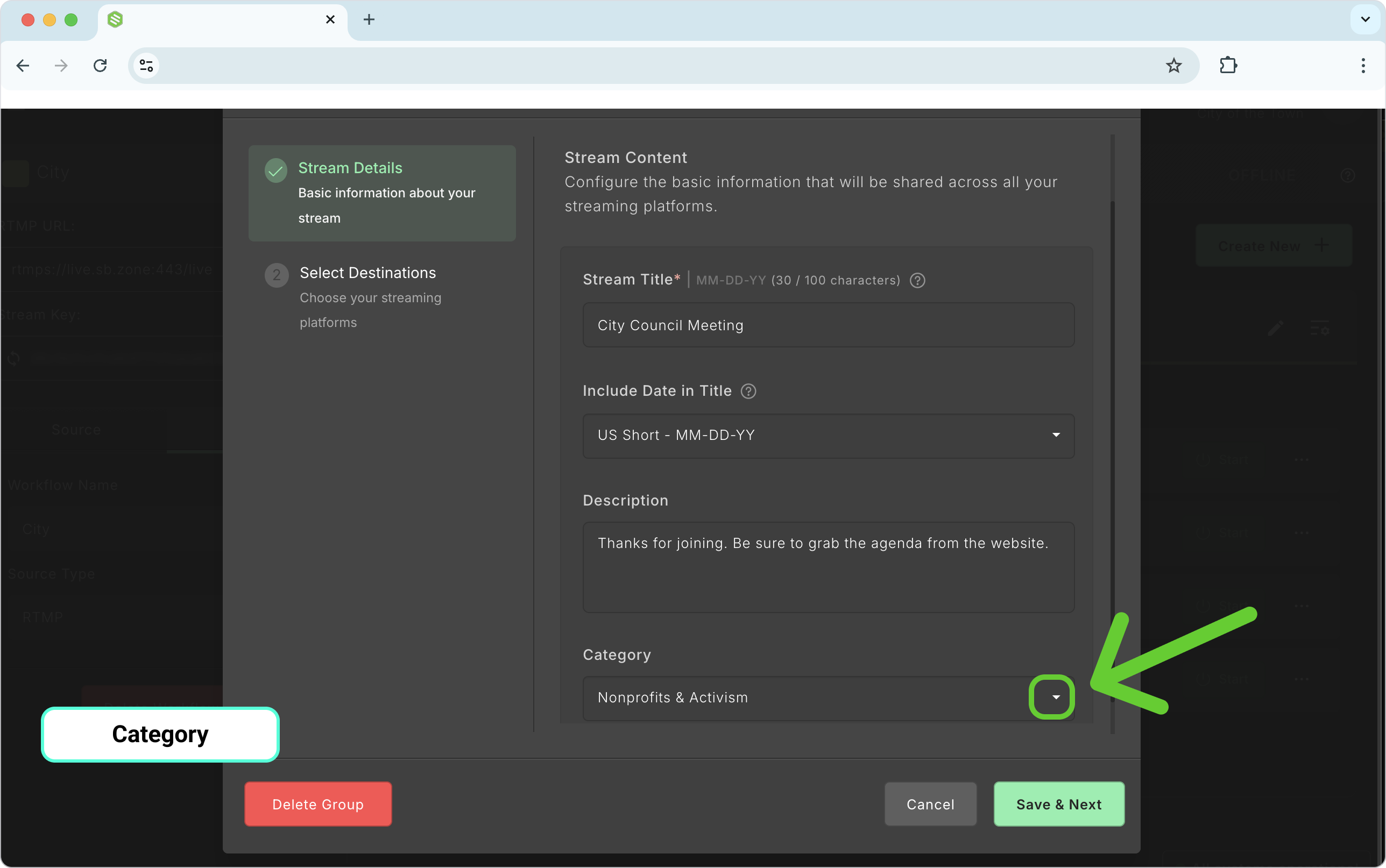This screenshot has width=1386, height=868.
Task: Open a new browser tab
Action: tap(369, 19)
